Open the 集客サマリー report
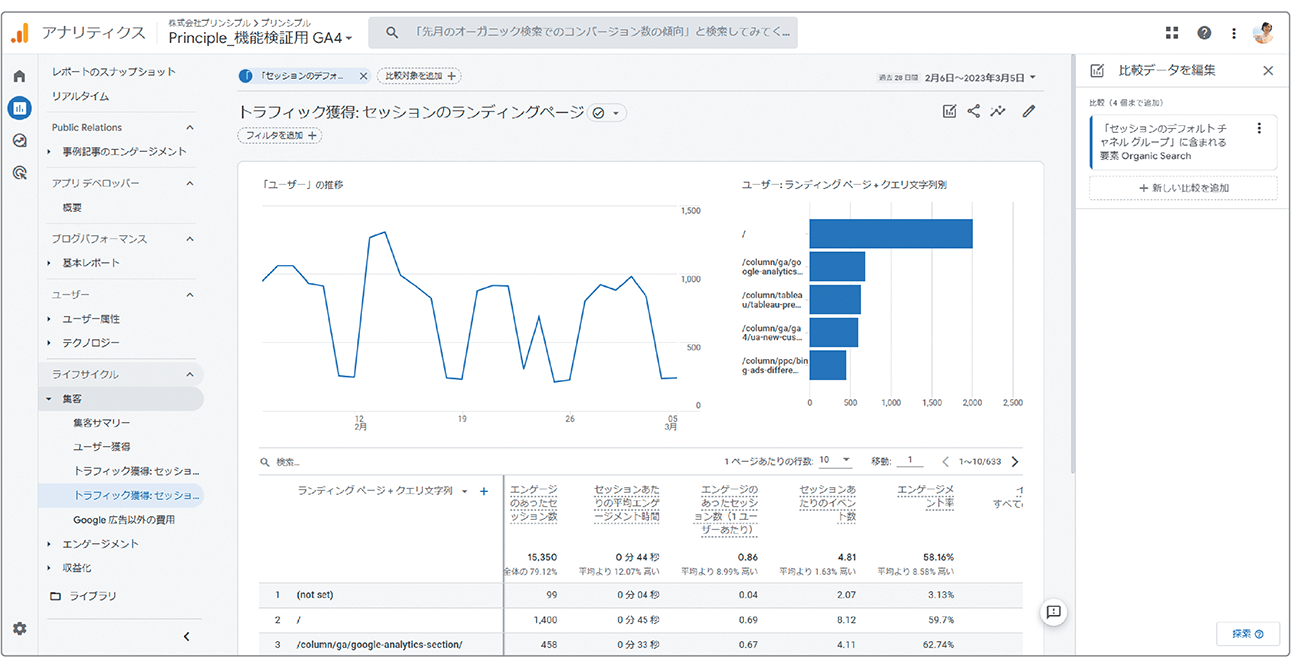Viewport: 1300px width, 668px height. coord(102,423)
